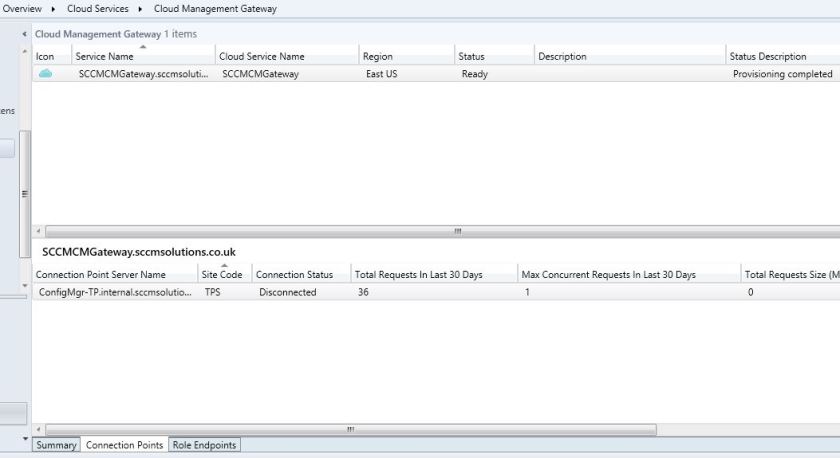Click navigation pane vertical scrollbar thumb
Viewport: 840px width, 458px height.
(25, 194)
